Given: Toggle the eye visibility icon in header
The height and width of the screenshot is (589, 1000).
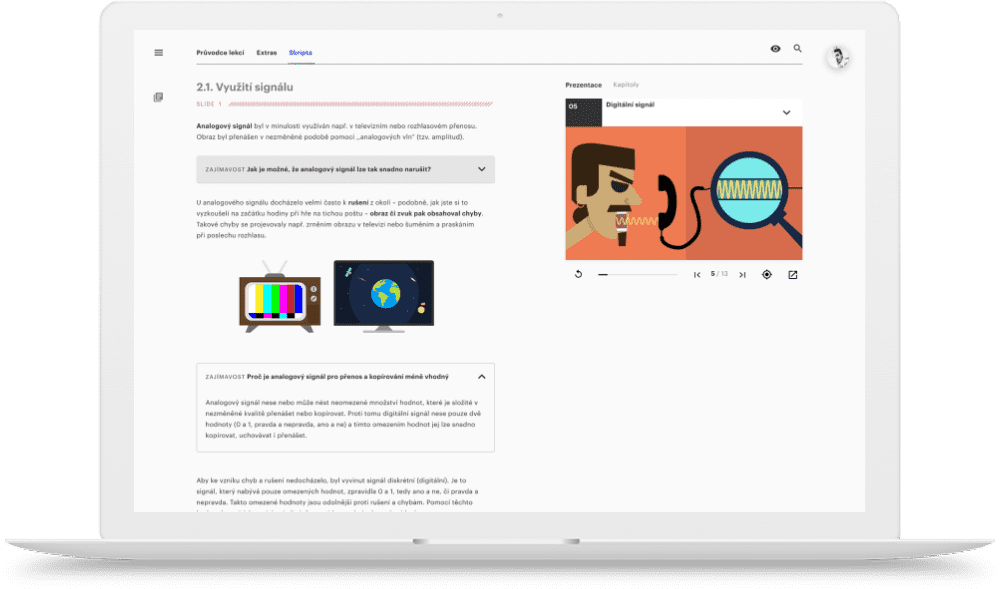Looking at the screenshot, I should [775, 48].
